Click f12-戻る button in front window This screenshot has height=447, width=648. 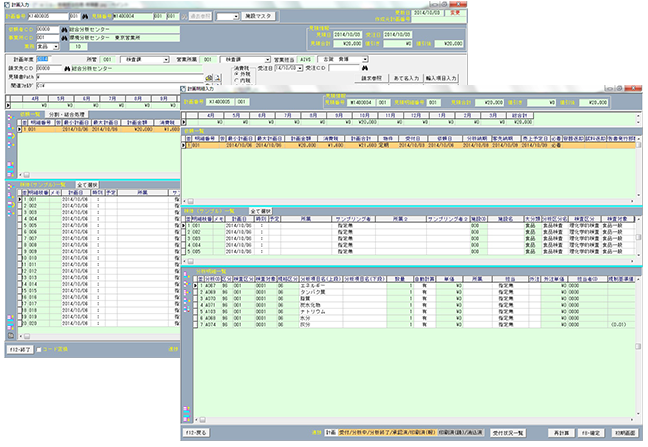(x=196, y=433)
